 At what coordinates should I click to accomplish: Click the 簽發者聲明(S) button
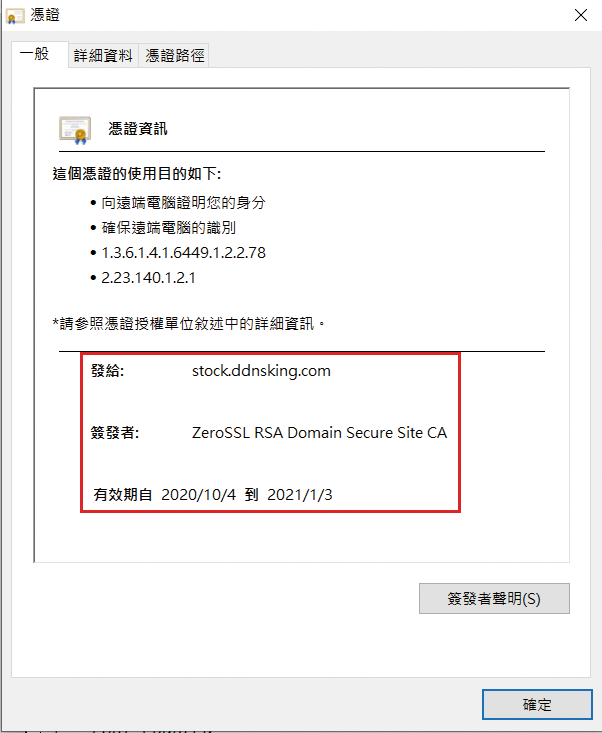(x=494, y=598)
